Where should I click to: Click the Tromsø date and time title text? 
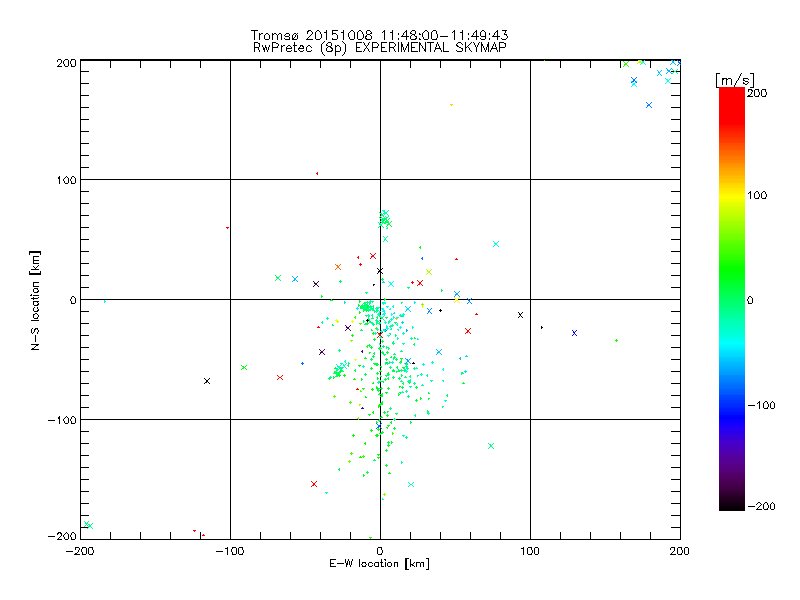coord(380,35)
